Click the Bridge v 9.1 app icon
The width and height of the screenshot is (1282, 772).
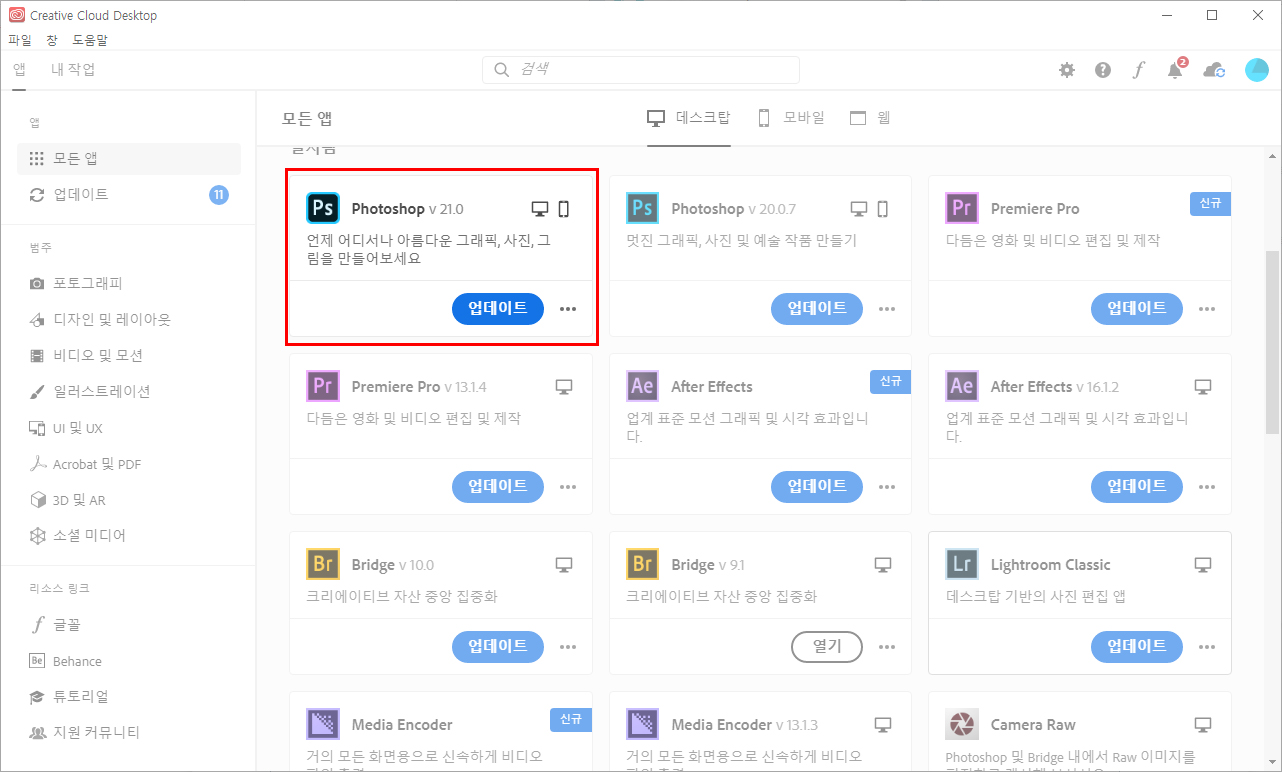click(x=642, y=564)
